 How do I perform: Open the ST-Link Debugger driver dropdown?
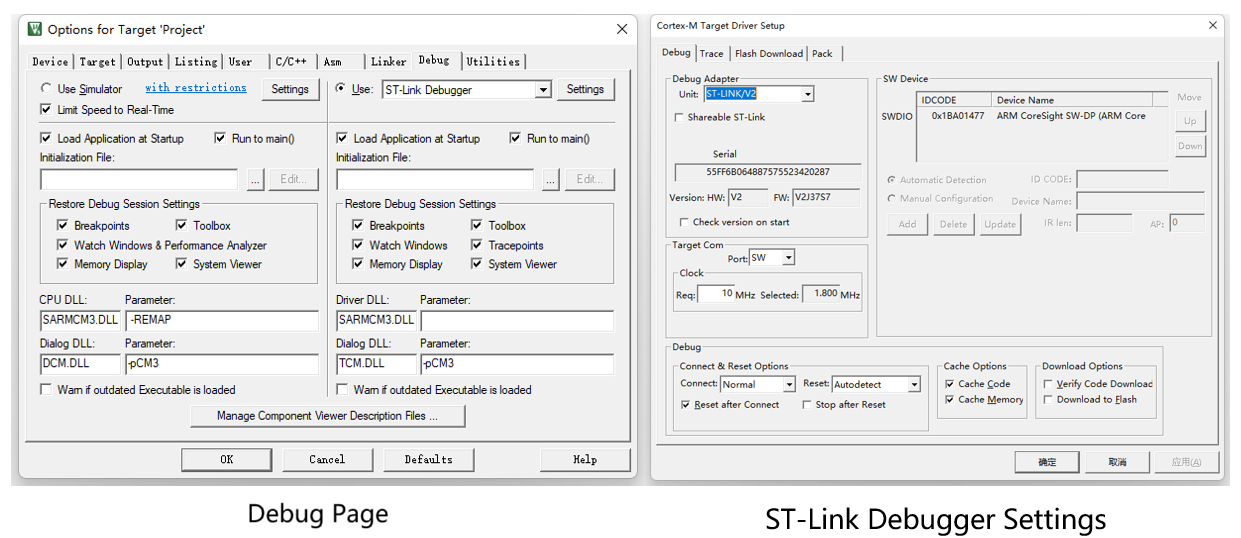pos(543,90)
